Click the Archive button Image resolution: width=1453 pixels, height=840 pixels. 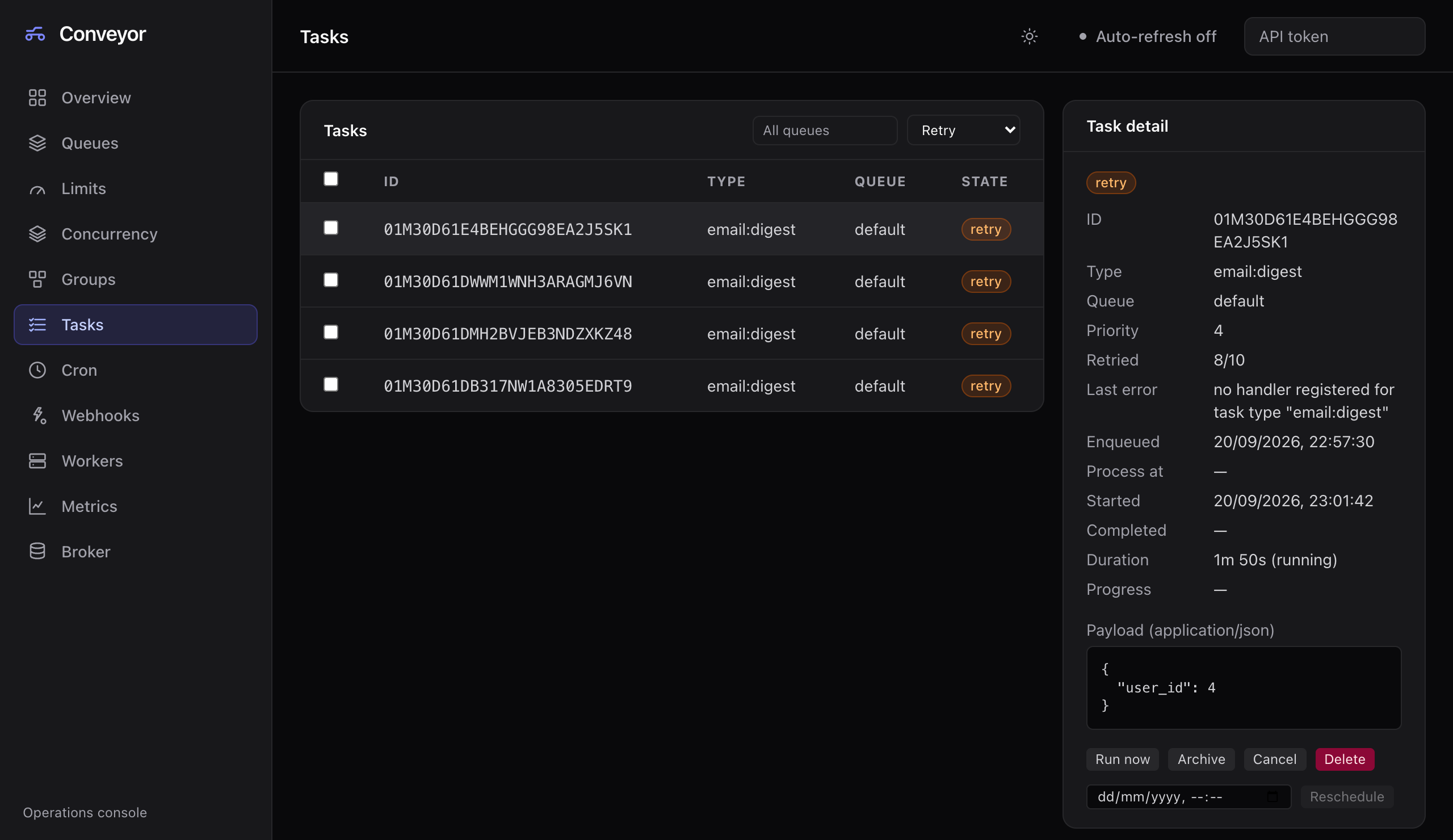click(1201, 759)
